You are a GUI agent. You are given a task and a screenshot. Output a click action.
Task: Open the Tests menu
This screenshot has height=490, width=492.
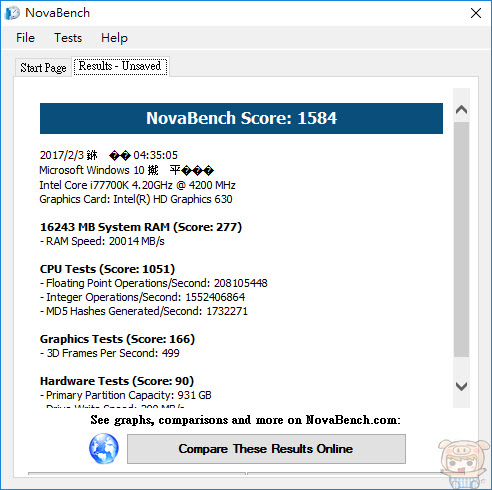click(x=68, y=38)
